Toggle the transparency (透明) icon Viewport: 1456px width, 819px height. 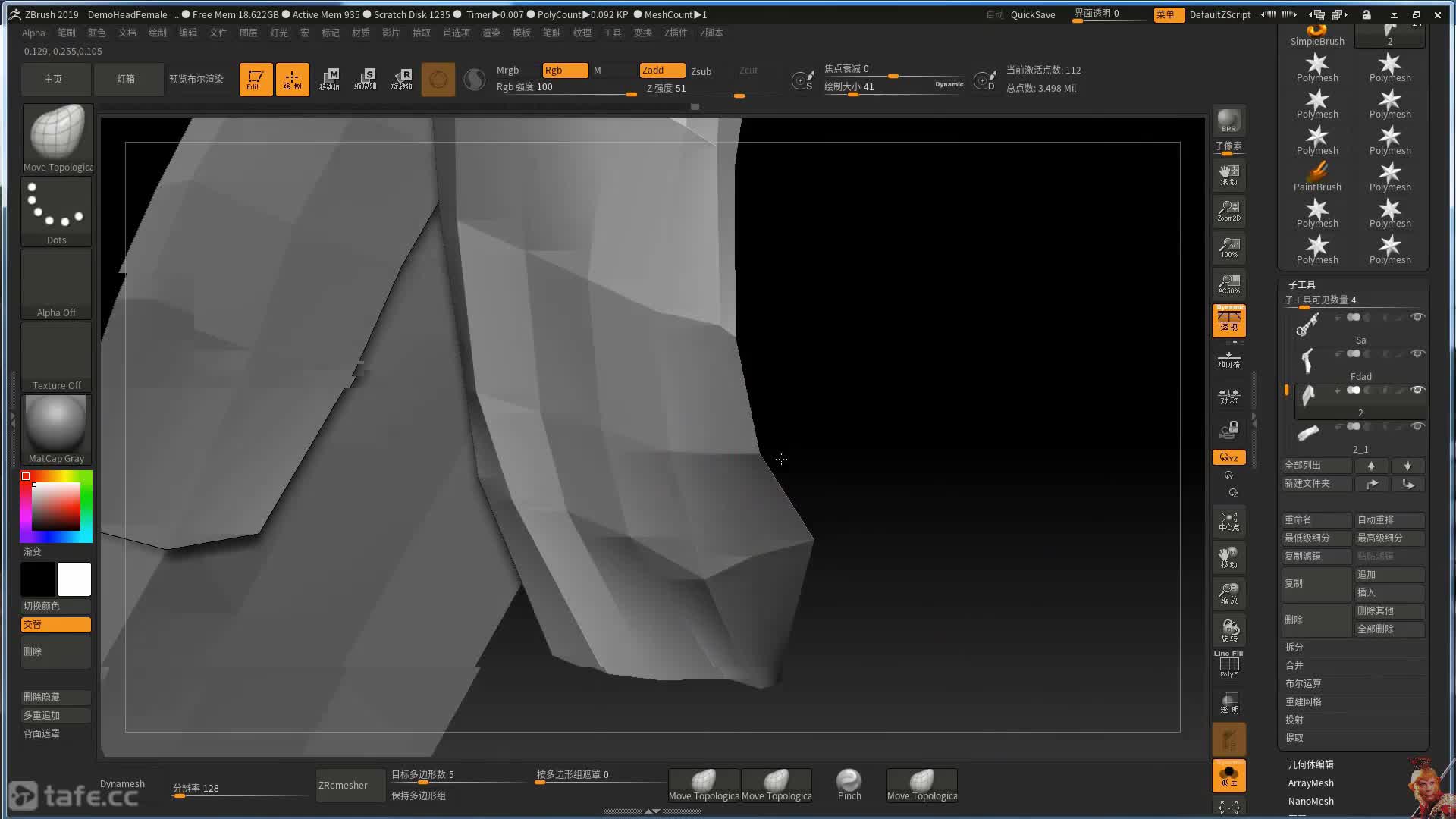pyautogui.click(x=1228, y=702)
